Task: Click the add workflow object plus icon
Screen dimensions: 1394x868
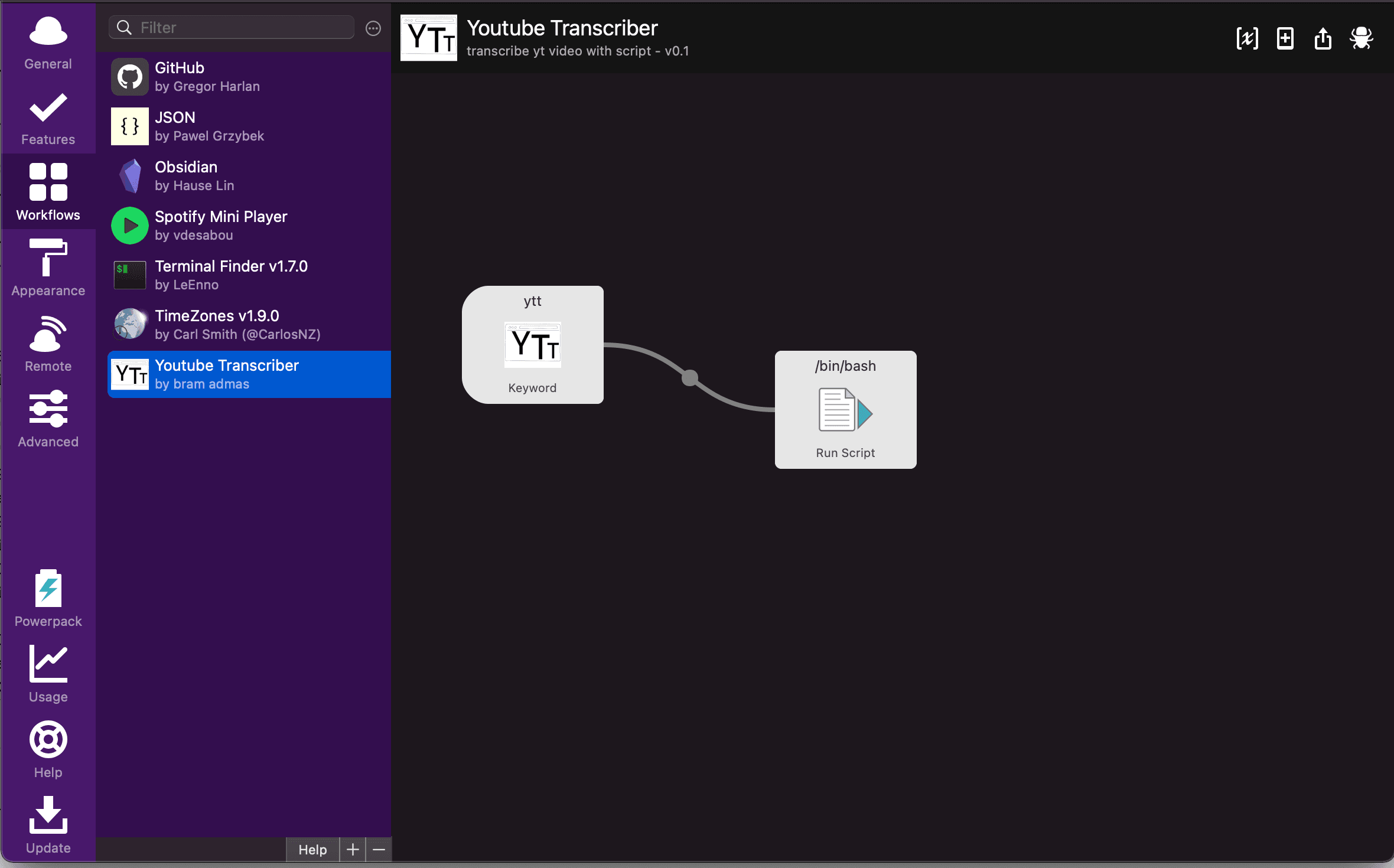Action: tap(1285, 39)
